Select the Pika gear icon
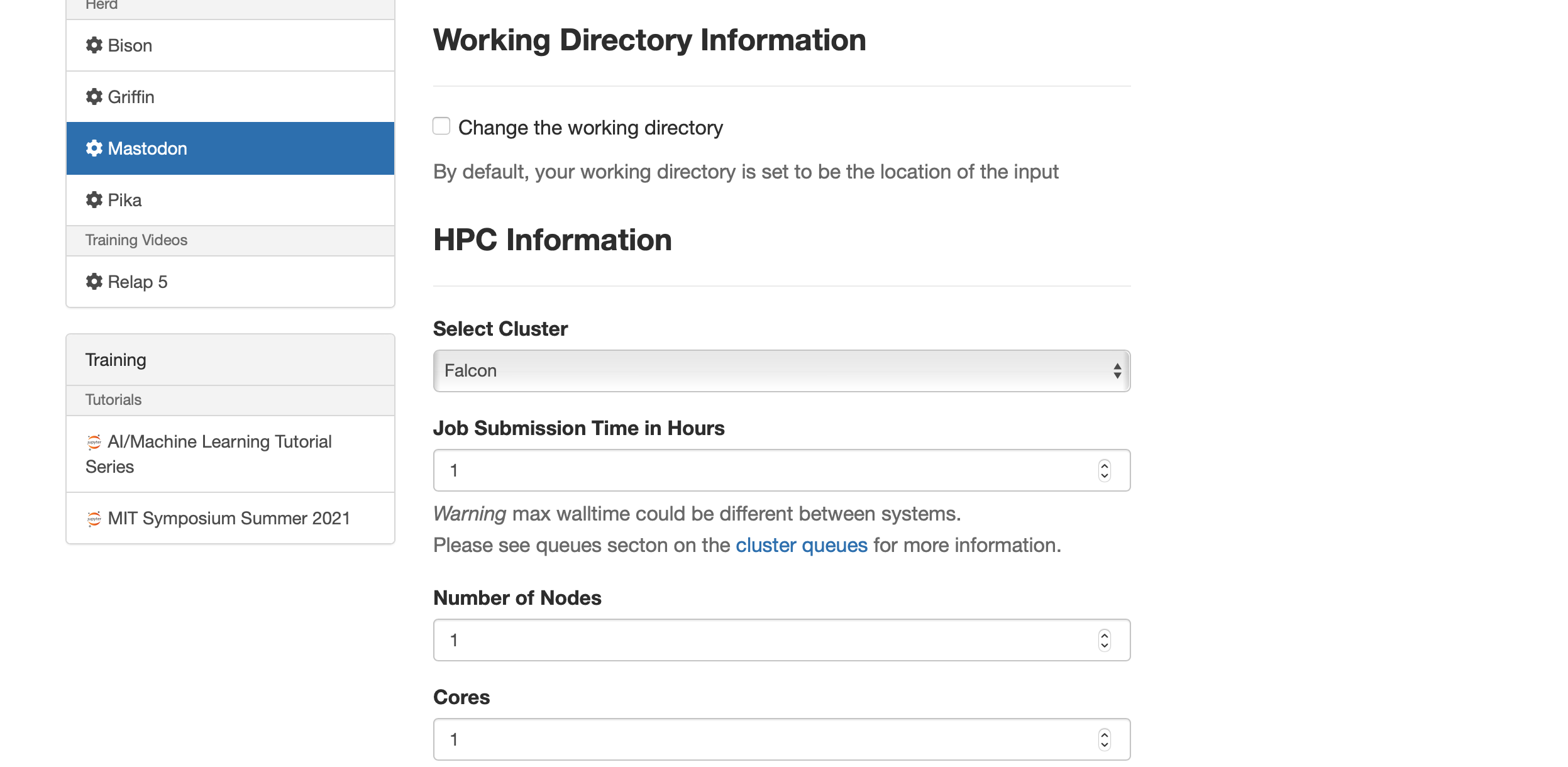 (x=94, y=200)
